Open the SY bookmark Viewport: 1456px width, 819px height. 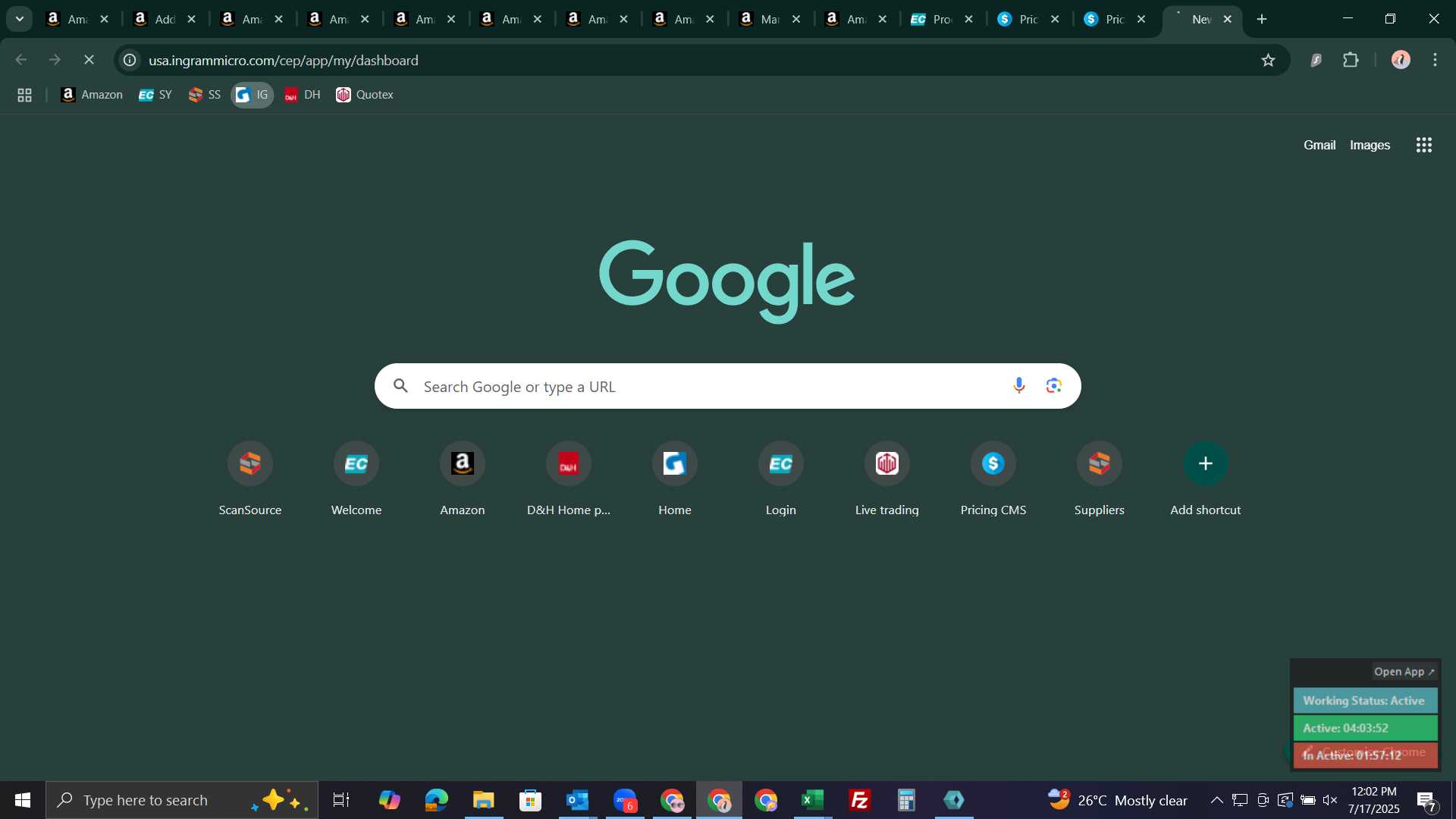pyautogui.click(x=155, y=95)
